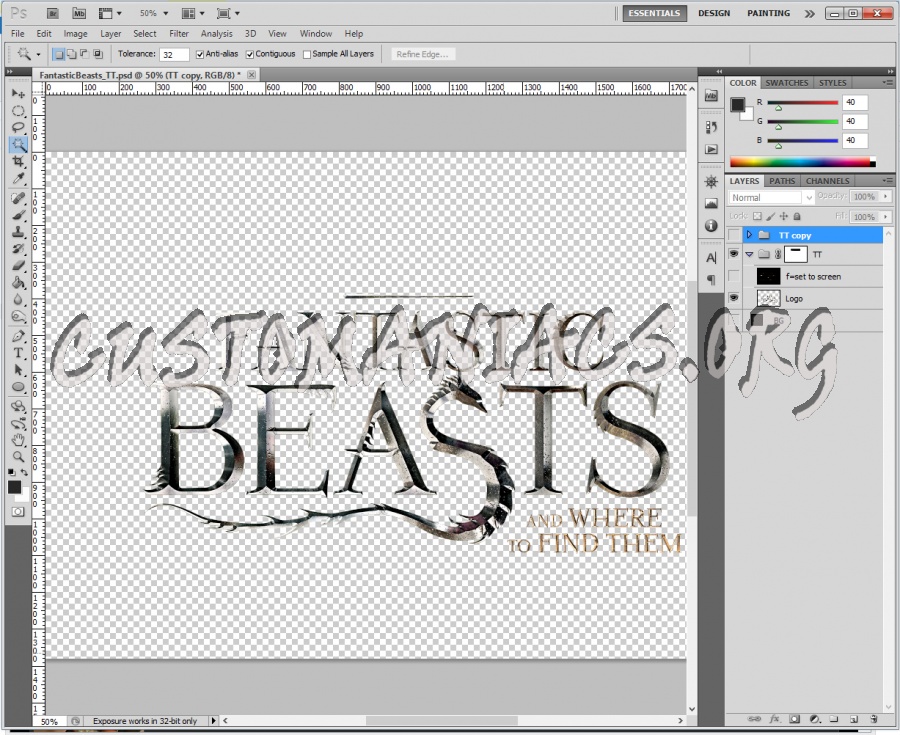Image resolution: width=900 pixels, height=735 pixels.
Task: Select the Clone Stamp tool
Action: pyautogui.click(x=18, y=232)
